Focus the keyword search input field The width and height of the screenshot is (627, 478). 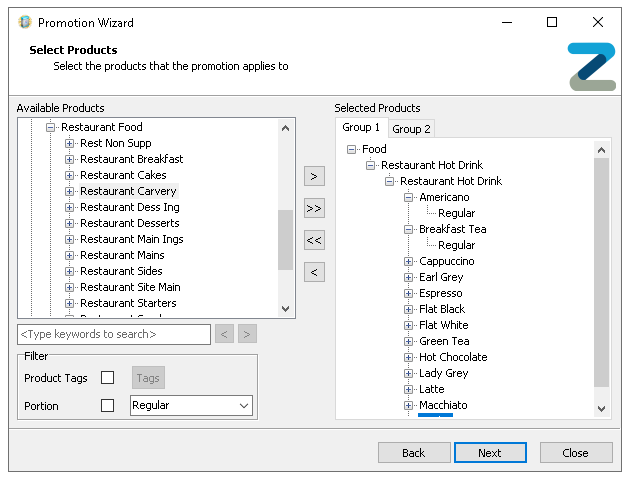click(x=113, y=334)
